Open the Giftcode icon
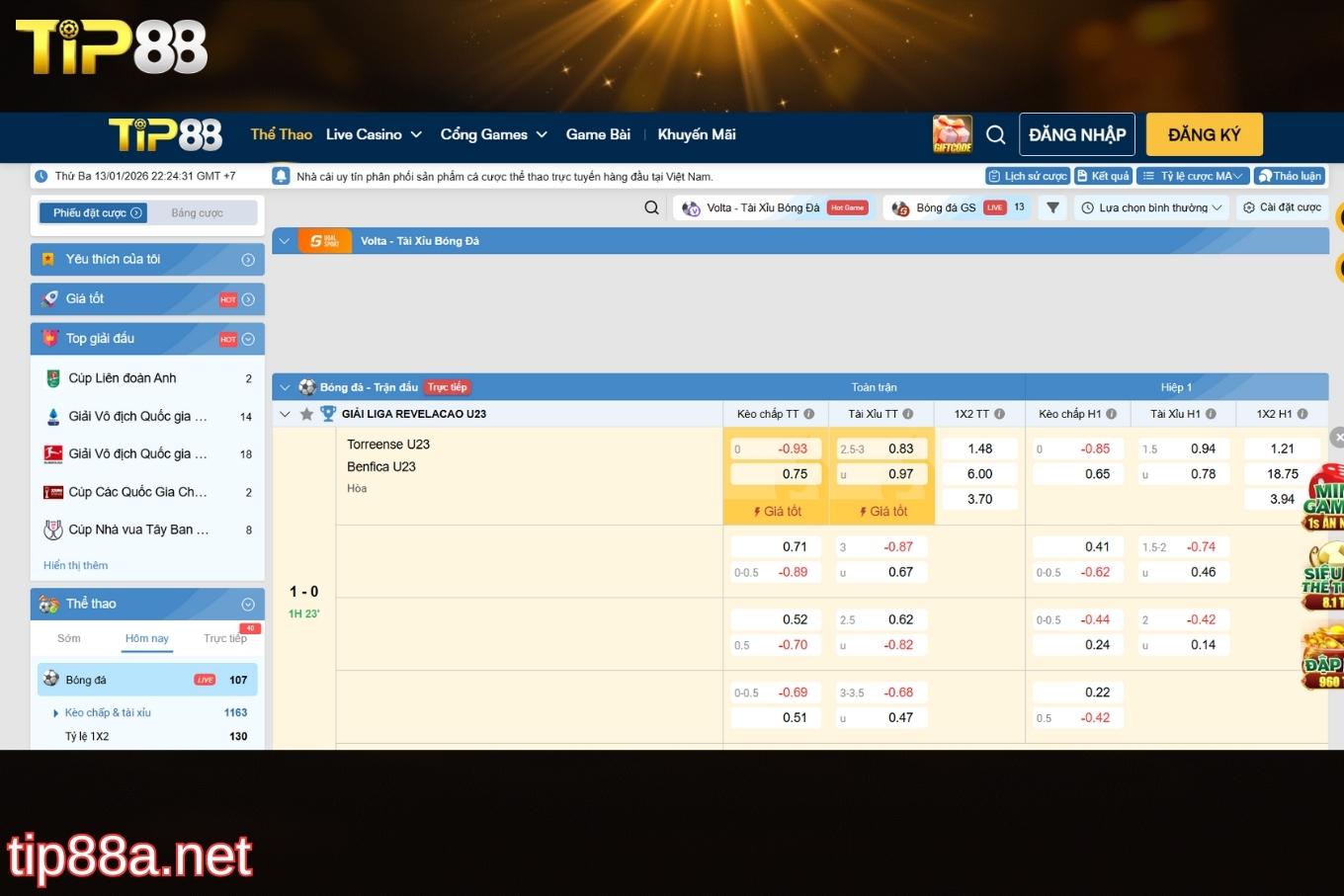Image resolution: width=1344 pixels, height=896 pixels. pyautogui.click(x=952, y=134)
